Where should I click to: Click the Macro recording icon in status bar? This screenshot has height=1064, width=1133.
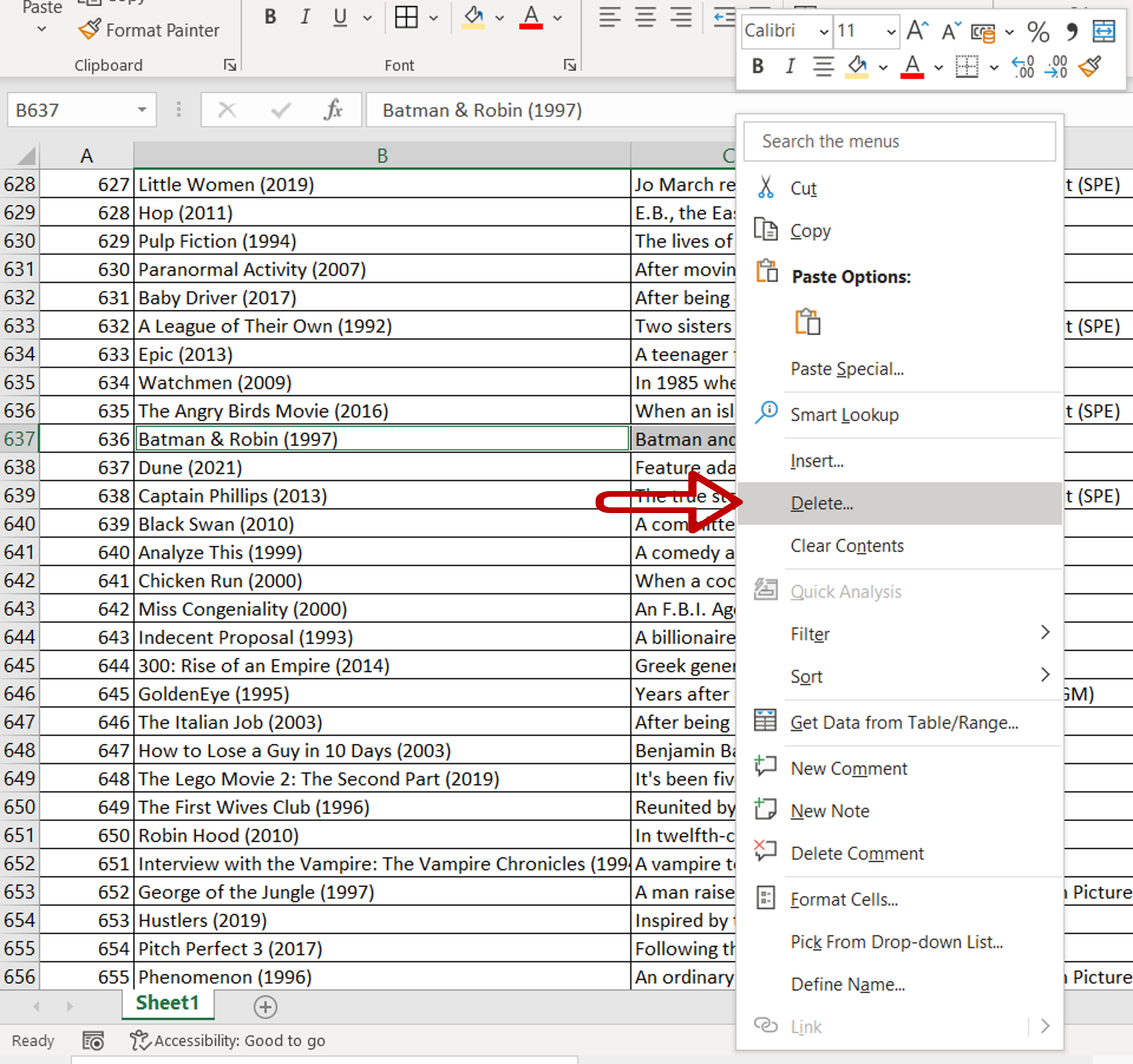tap(93, 1040)
